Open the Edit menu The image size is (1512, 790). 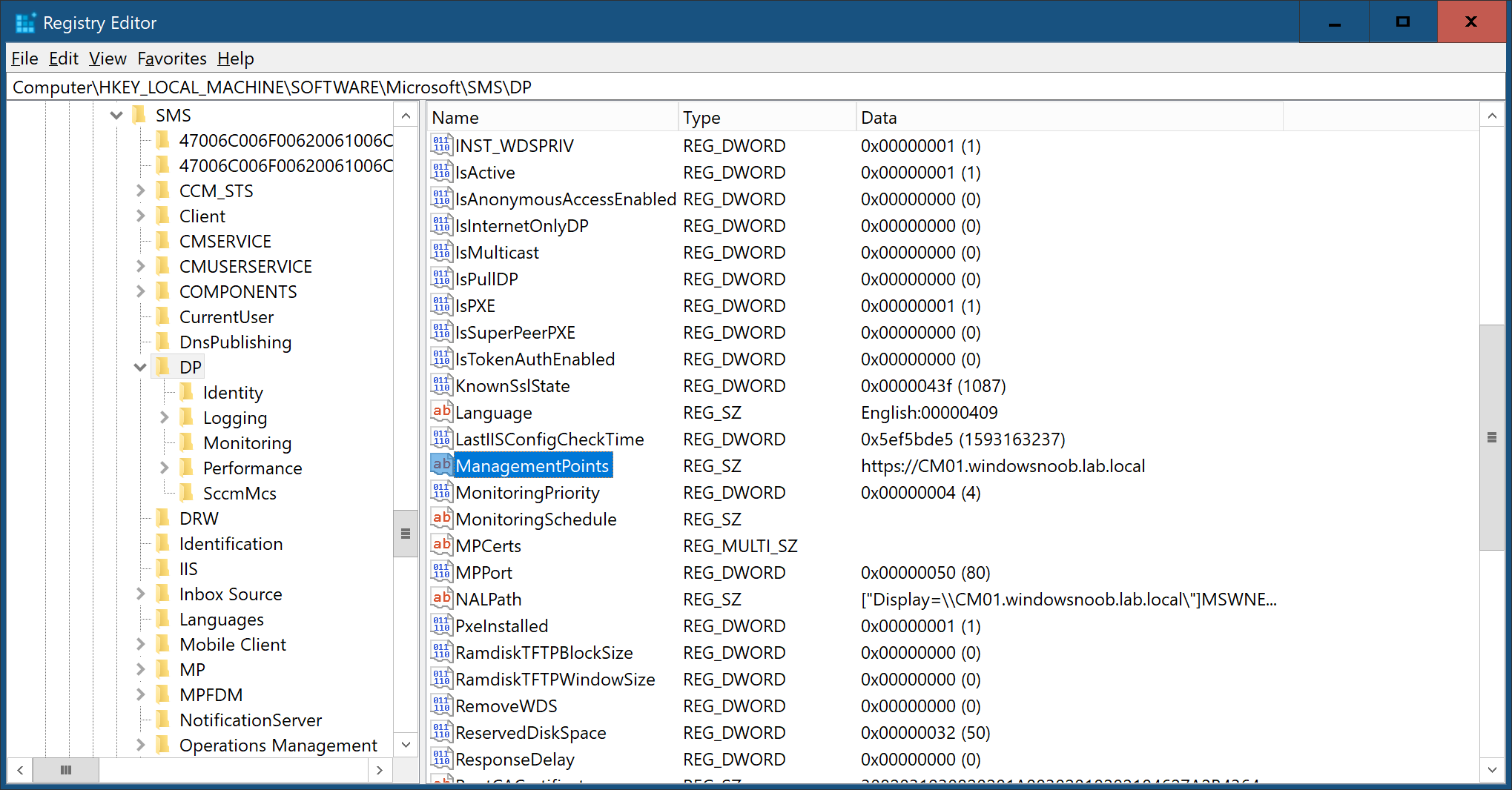(64, 59)
